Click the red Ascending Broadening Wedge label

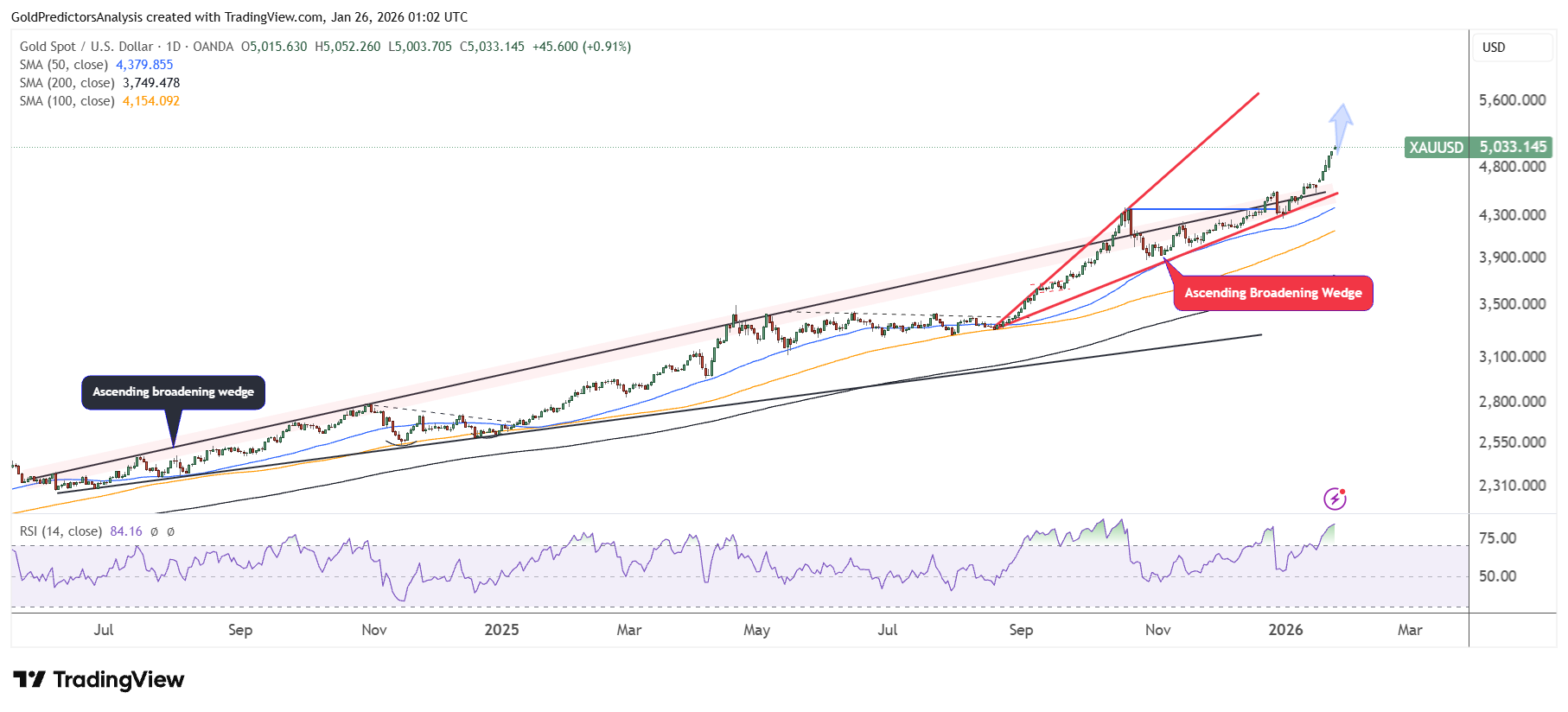pyautogui.click(x=1273, y=293)
